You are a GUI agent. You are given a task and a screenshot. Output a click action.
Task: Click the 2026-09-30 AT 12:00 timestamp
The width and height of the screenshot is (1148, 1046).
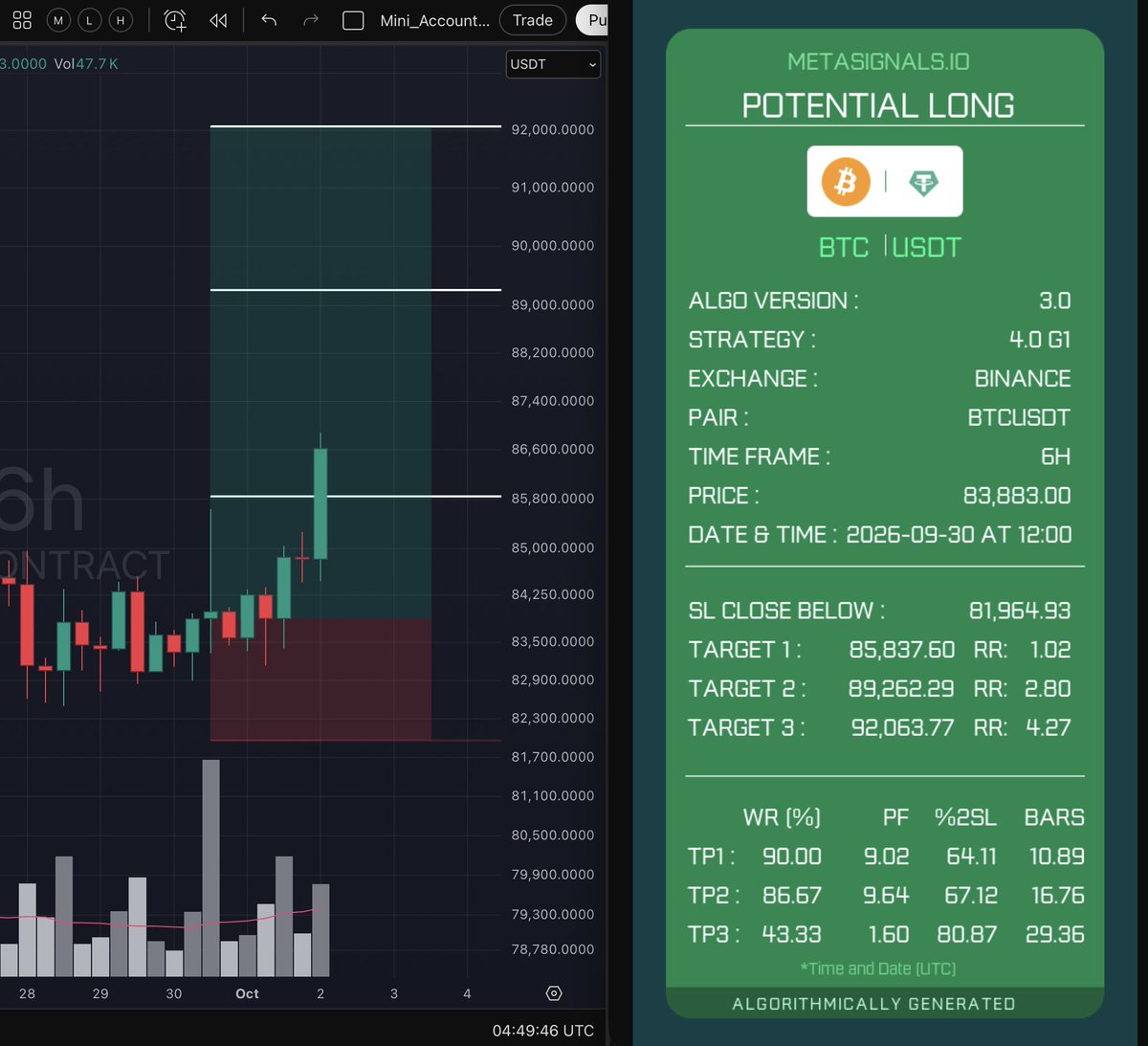pyautogui.click(x=959, y=535)
